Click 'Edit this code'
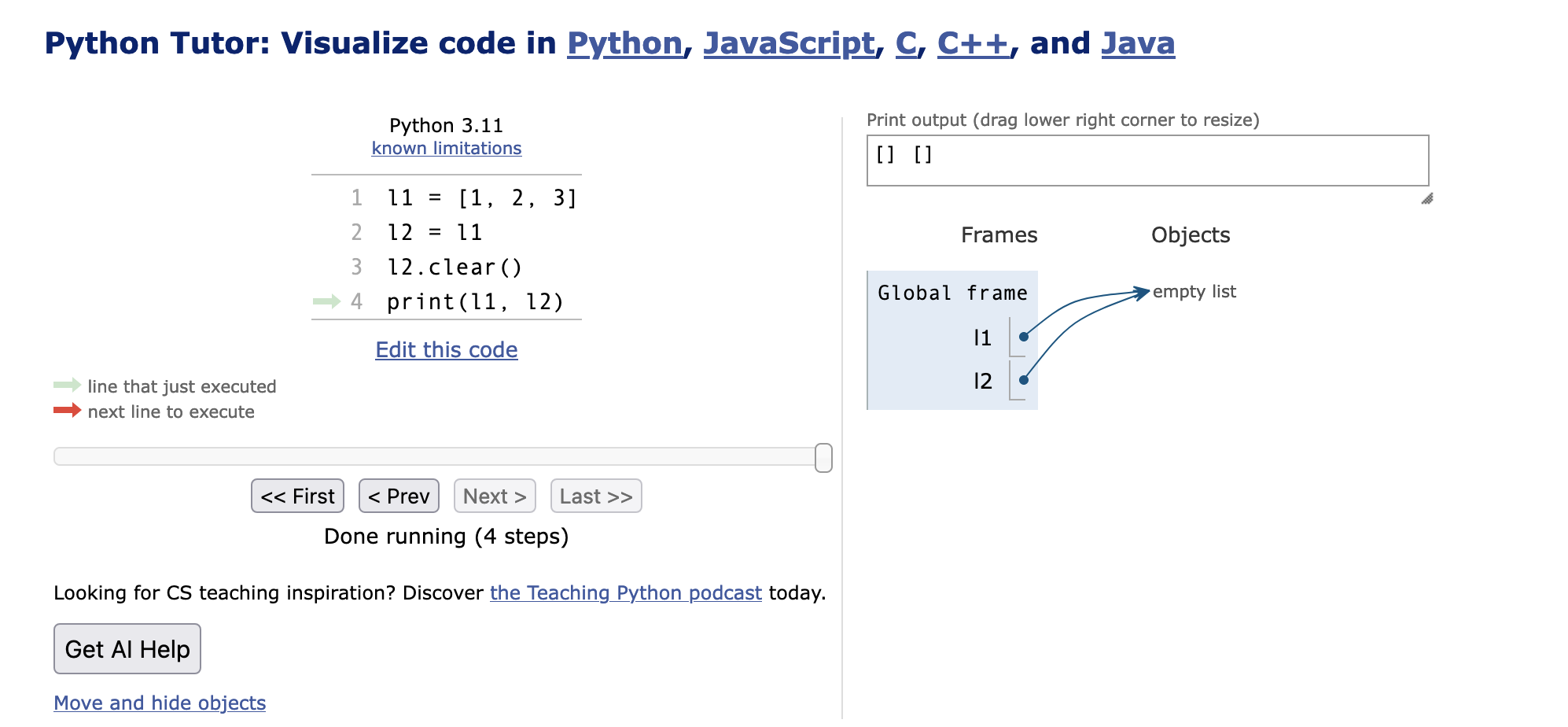The image size is (1568, 727). [x=445, y=349]
